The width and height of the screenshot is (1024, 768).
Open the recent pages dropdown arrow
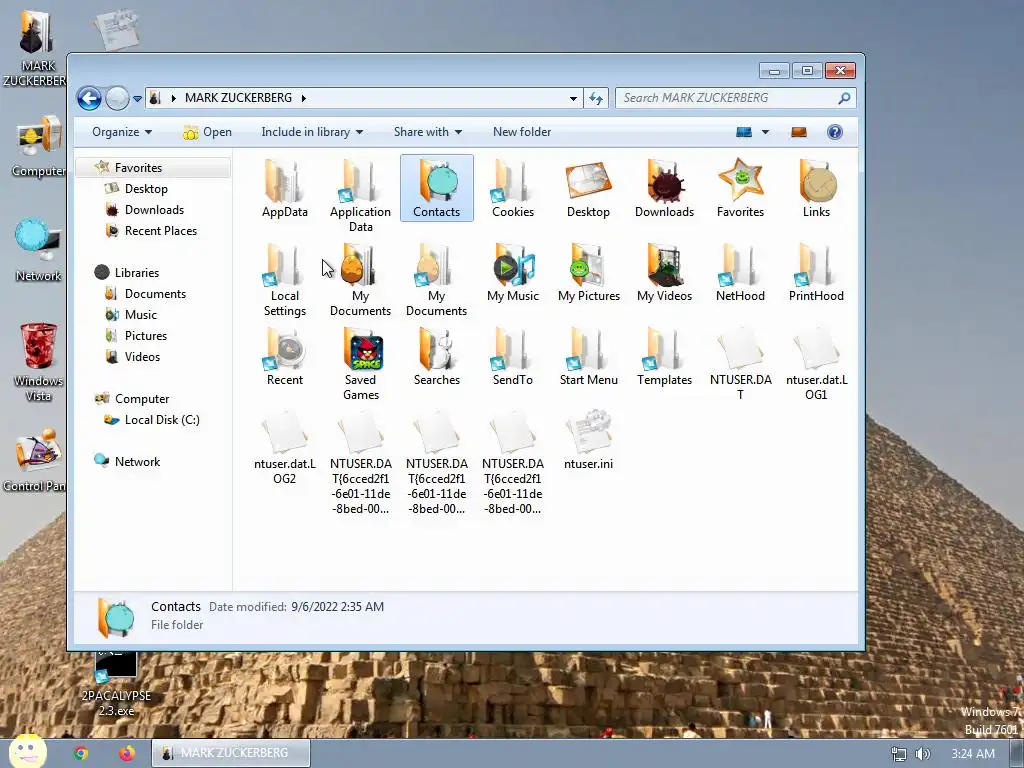coord(137,99)
